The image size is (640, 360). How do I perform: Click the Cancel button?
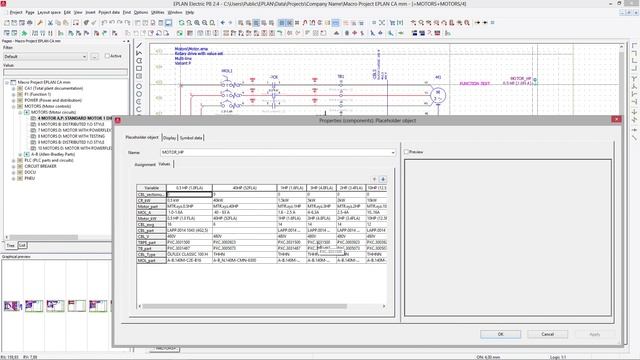[547, 334]
